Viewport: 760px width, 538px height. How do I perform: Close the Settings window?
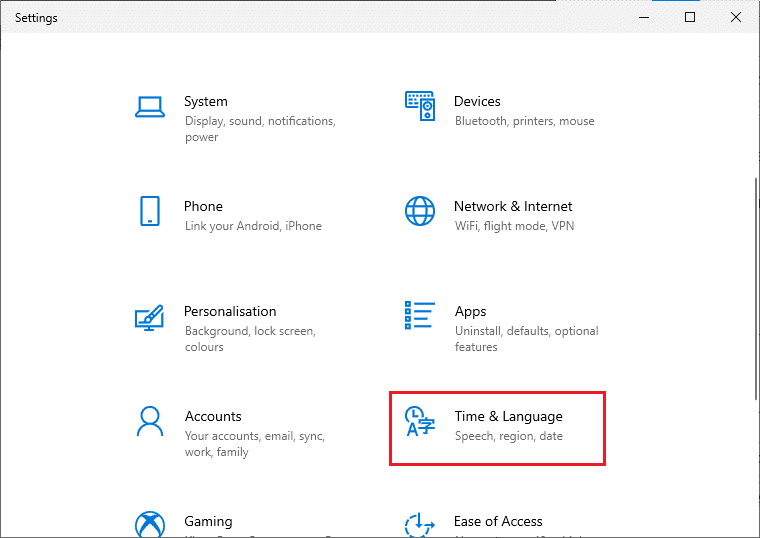pos(735,17)
